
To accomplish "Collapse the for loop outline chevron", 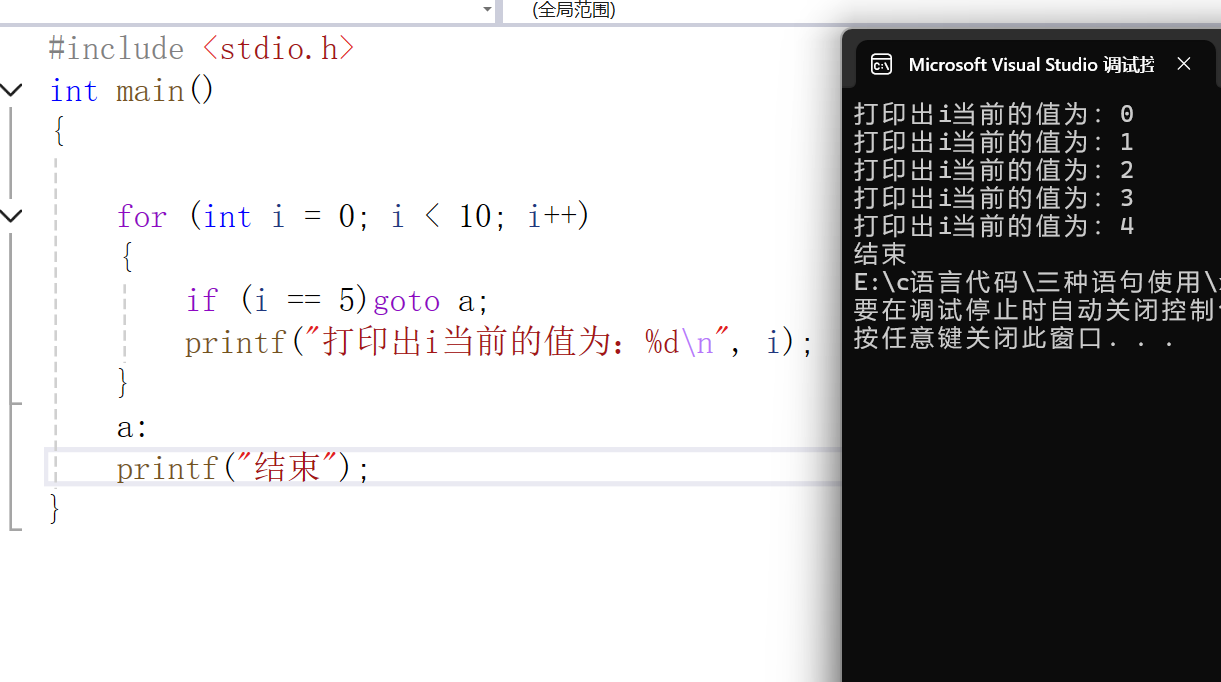I will pyautogui.click(x=11, y=215).
